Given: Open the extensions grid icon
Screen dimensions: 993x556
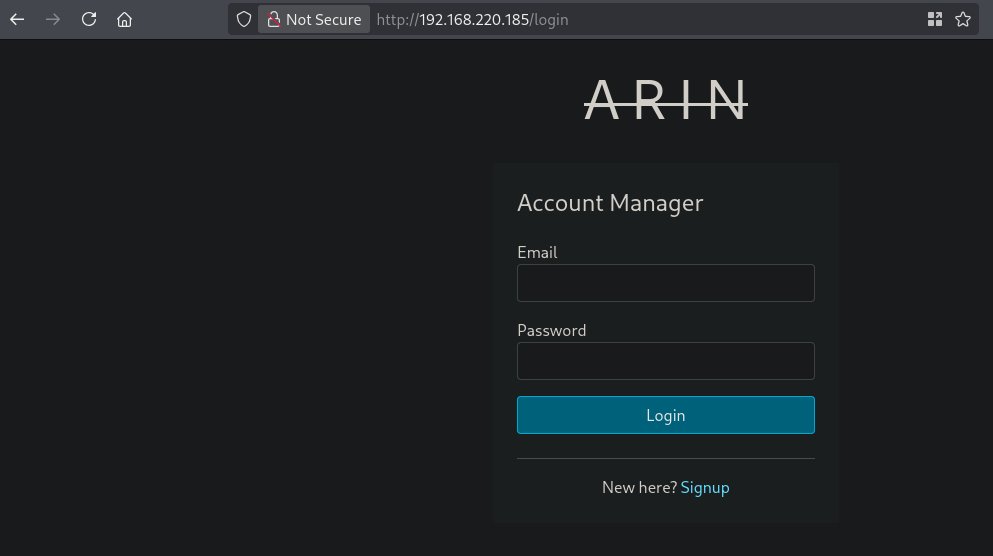Looking at the screenshot, I should 935,20.
